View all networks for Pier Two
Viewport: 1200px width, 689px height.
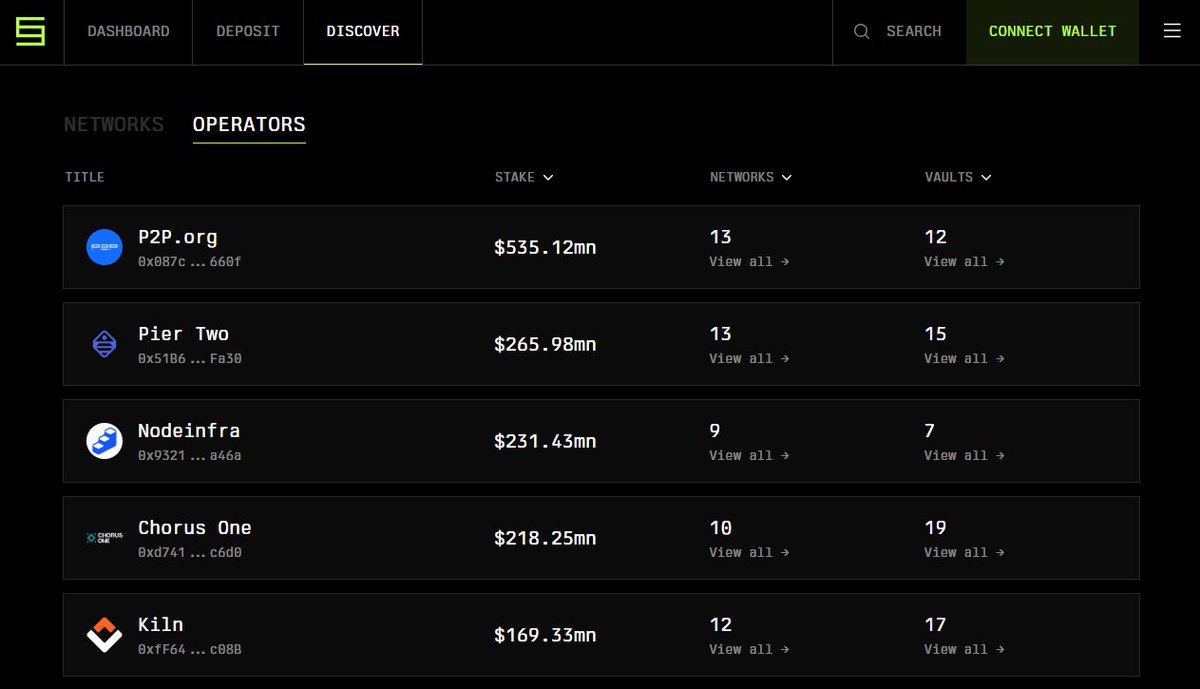(749, 359)
